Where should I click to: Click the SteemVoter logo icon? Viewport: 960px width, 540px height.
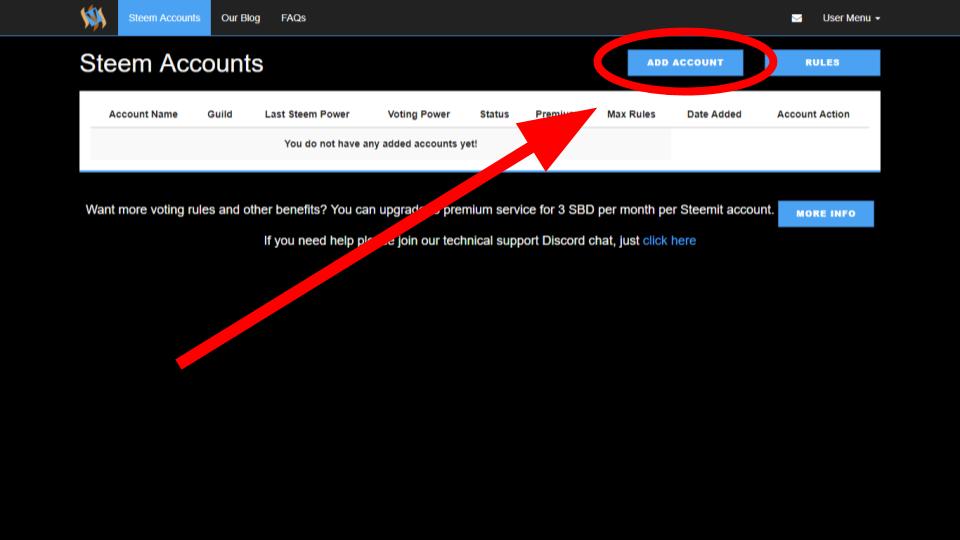click(93, 17)
